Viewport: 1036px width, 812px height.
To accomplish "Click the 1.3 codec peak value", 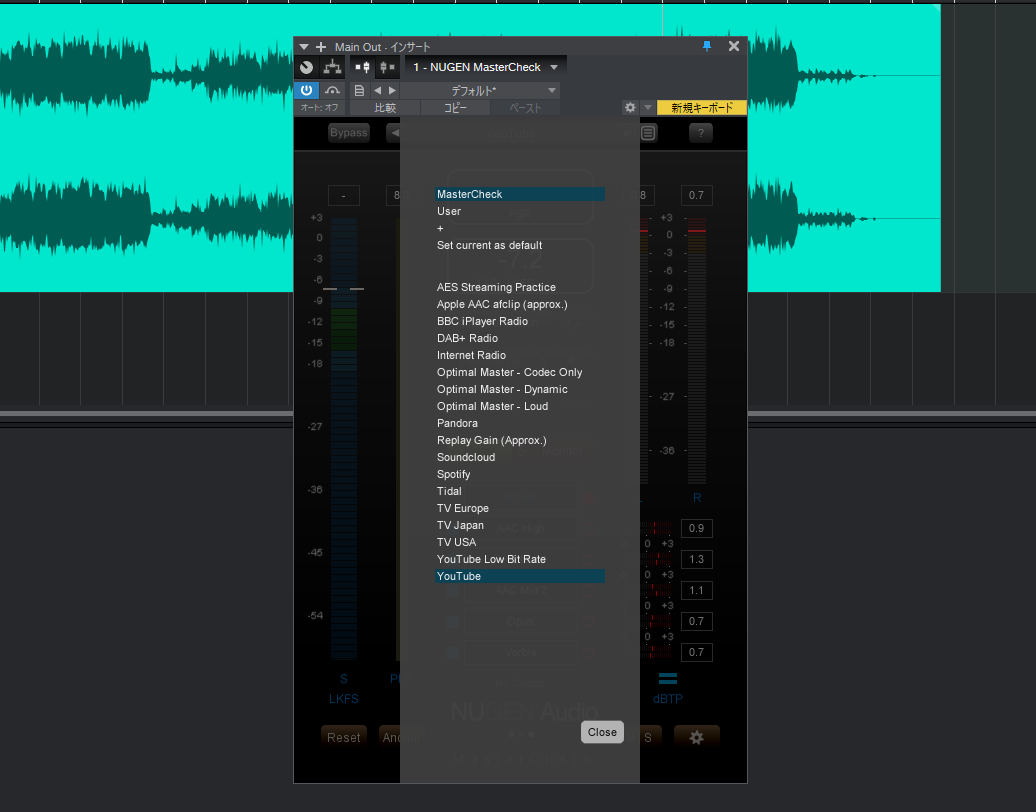I will tap(696, 560).
